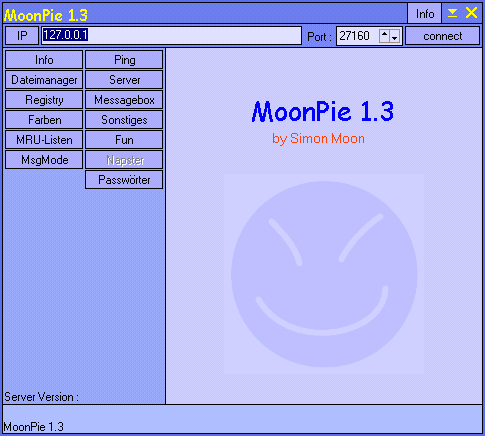This screenshot has width=485, height=436.
Task: Minimize window with the yellow arrow icon
Action: pyautogui.click(x=452, y=13)
